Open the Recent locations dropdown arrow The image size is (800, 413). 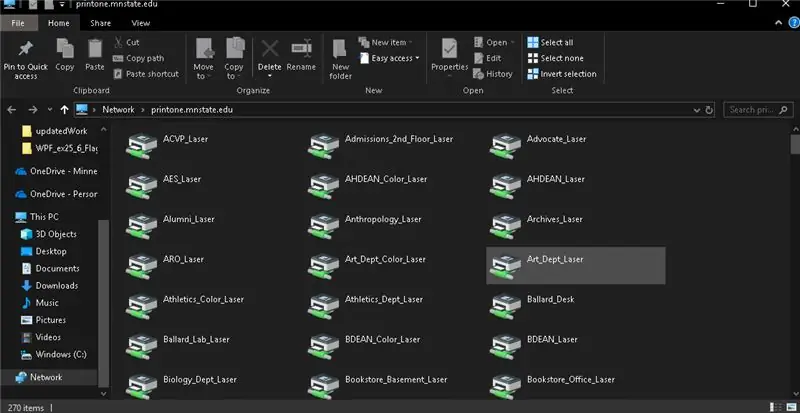coord(49,110)
